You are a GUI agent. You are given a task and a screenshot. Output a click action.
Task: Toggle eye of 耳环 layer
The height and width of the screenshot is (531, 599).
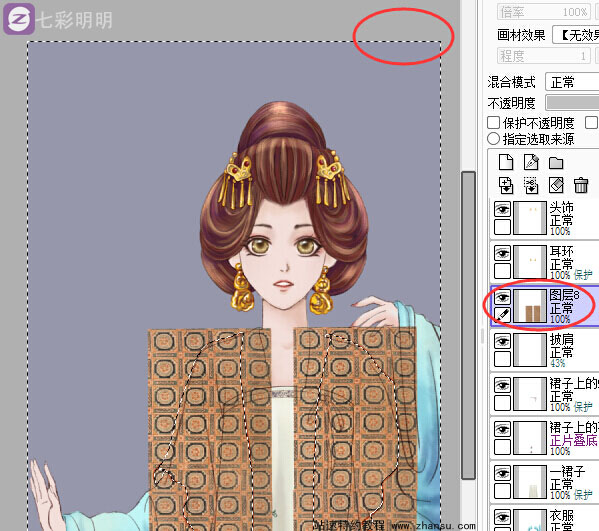coord(502,253)
